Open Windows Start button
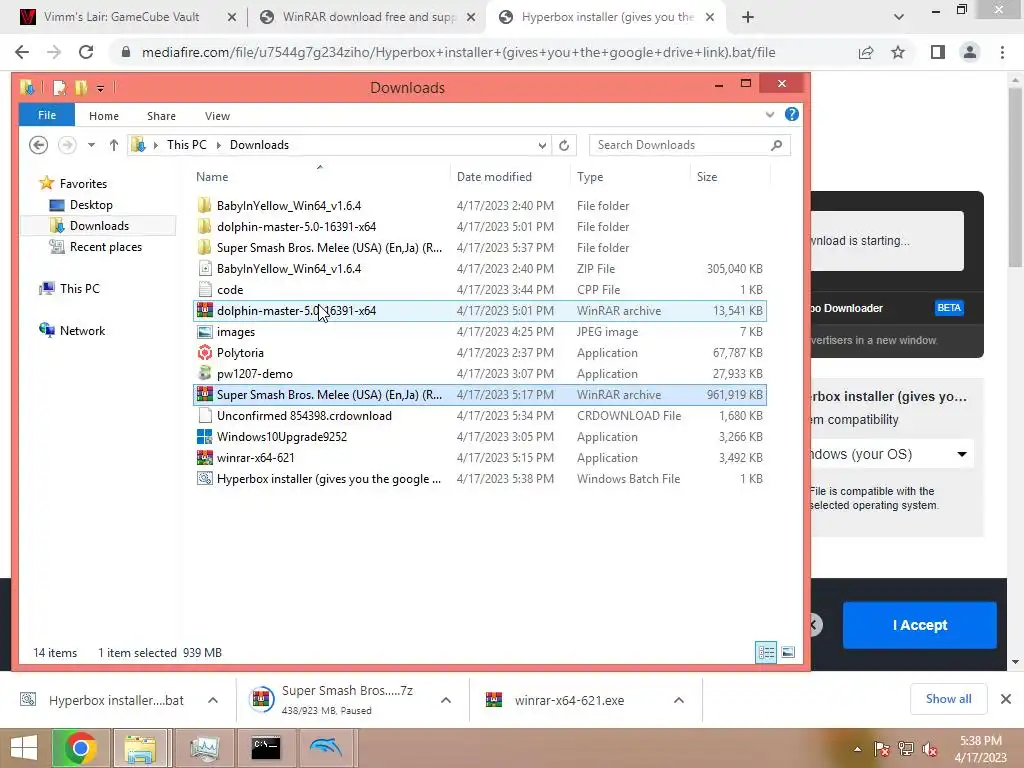 [x=24, y=748]
